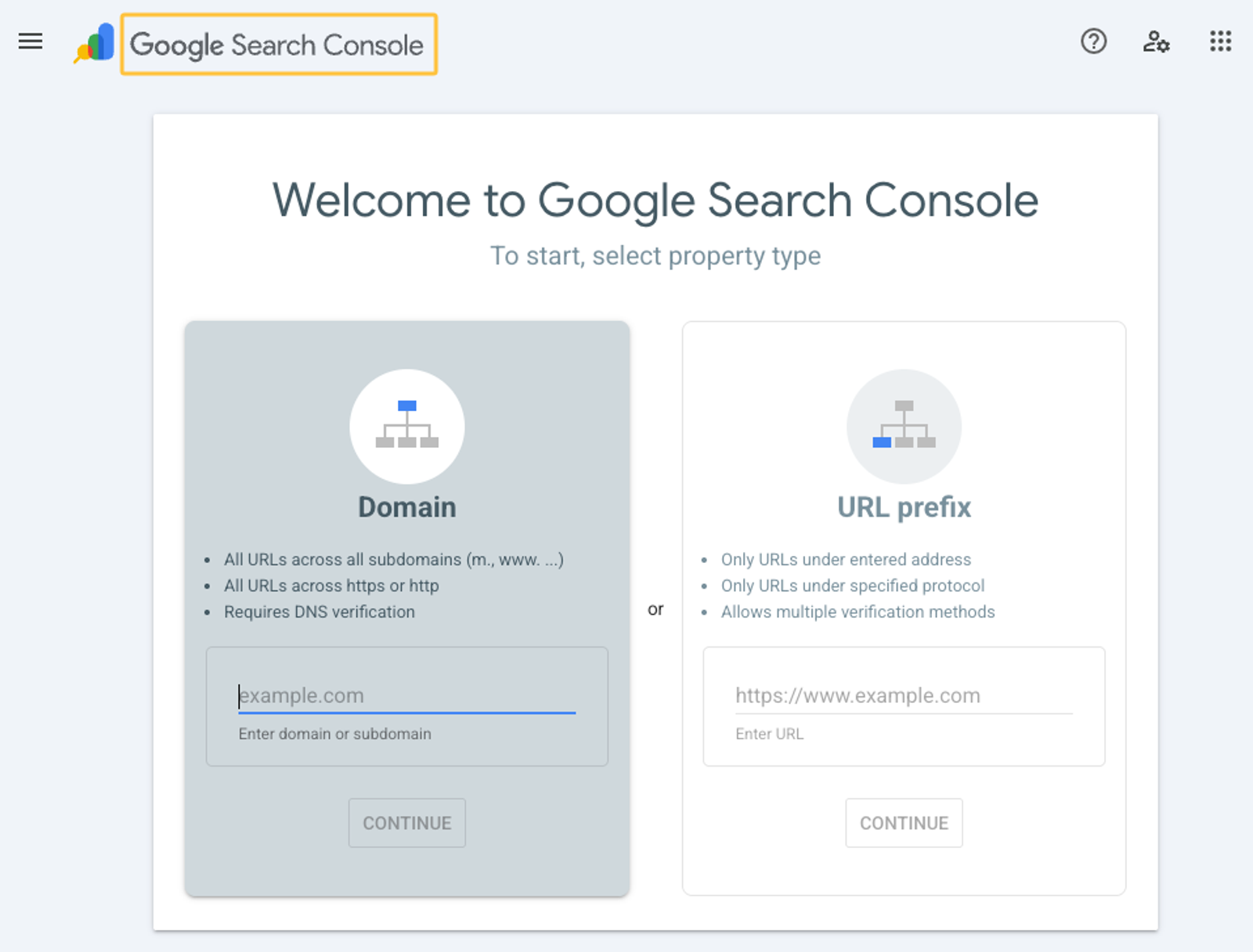Viewport: 1253px width, 952px height.
Task: Open the help question mark icon
Action: [1093, 41]
